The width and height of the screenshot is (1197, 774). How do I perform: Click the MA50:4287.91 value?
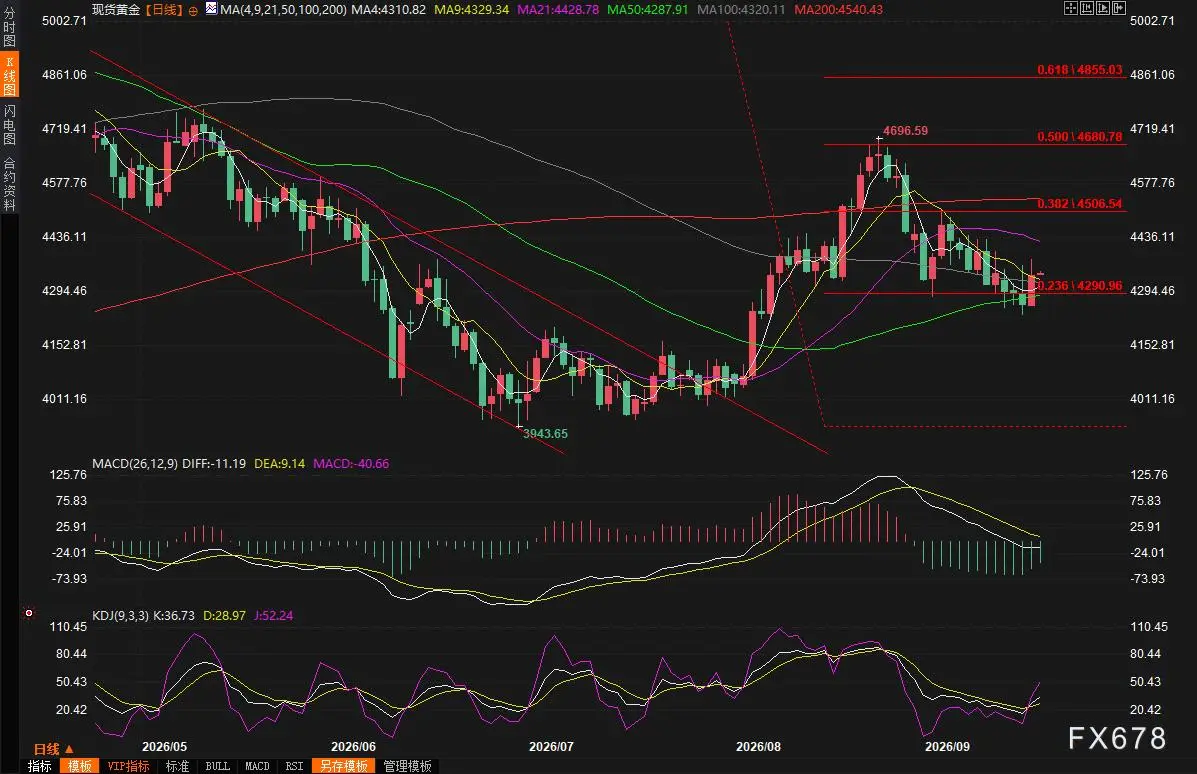(647, 9)
